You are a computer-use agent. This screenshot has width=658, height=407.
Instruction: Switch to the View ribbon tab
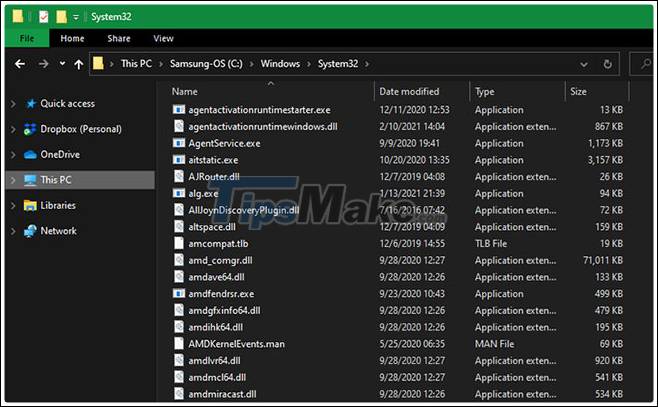(x=163, y=39)
